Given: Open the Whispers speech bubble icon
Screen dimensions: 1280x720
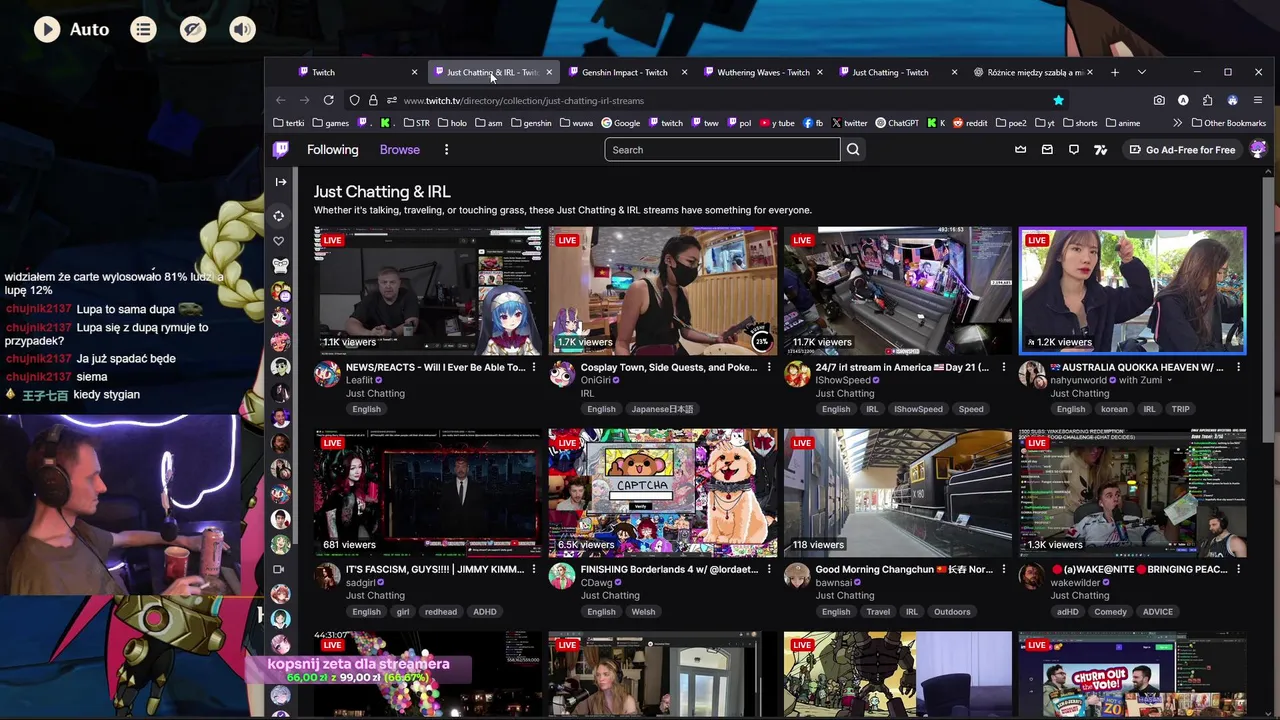Looking at the screenshot, I should click(1074, 150).
